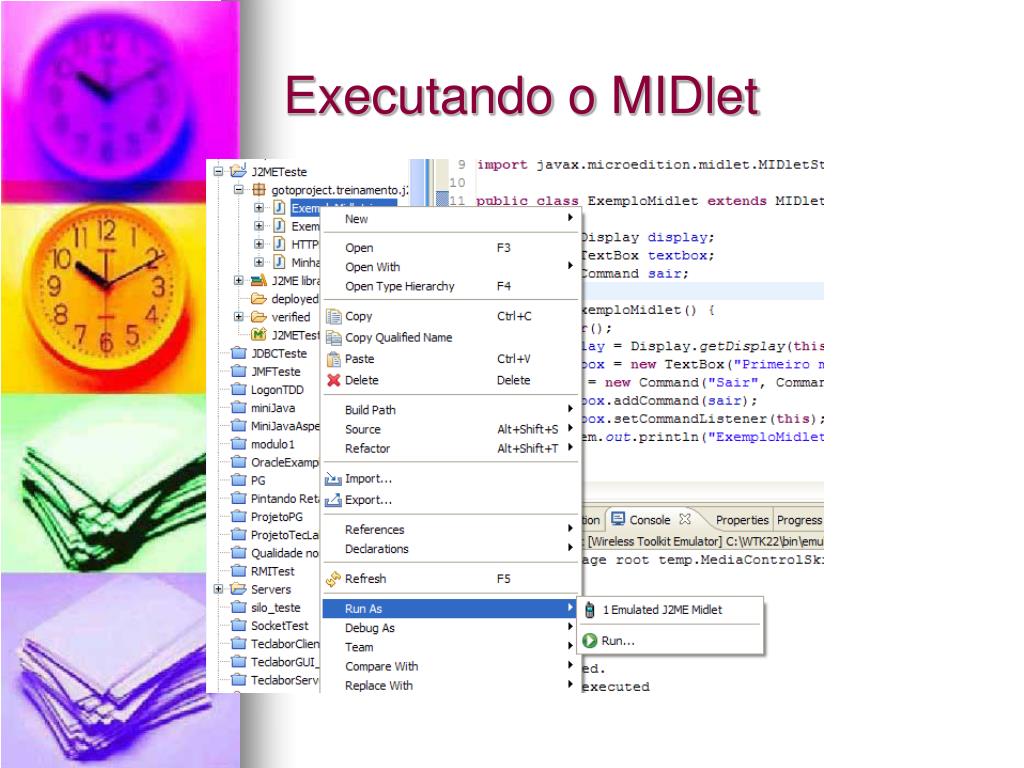Image resolution: width=1024 pixels, height=768 pixels.
Task: Click the gotoproject.treinamento package icon
Action: pyautogui.click(x=259, y=189)
